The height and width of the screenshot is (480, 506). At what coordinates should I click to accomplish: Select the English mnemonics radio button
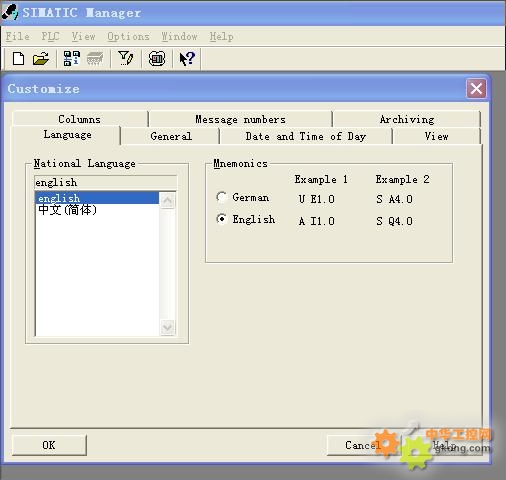click(x=221, y=219)
